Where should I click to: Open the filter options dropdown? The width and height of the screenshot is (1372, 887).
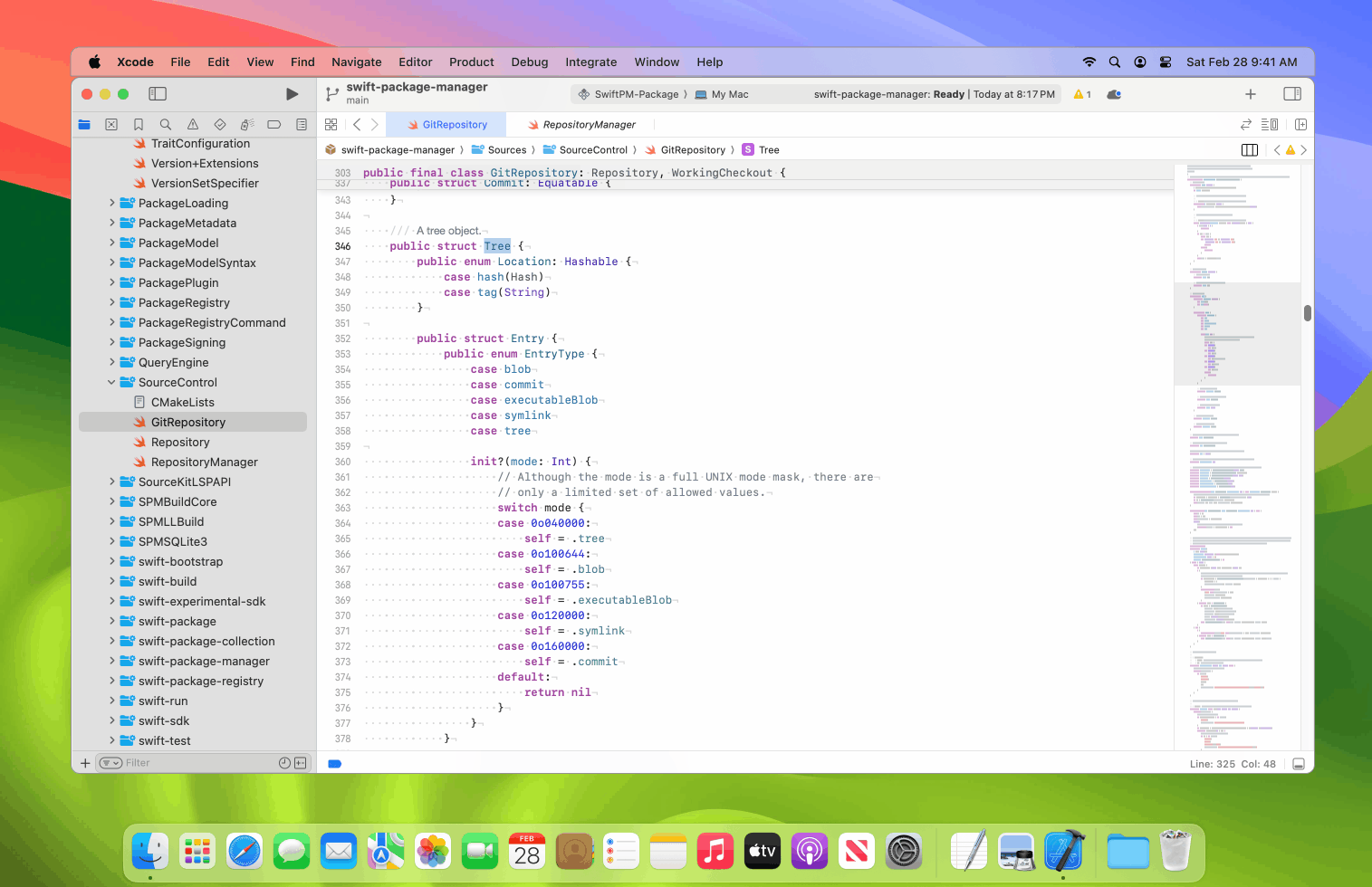click(110, 763)
